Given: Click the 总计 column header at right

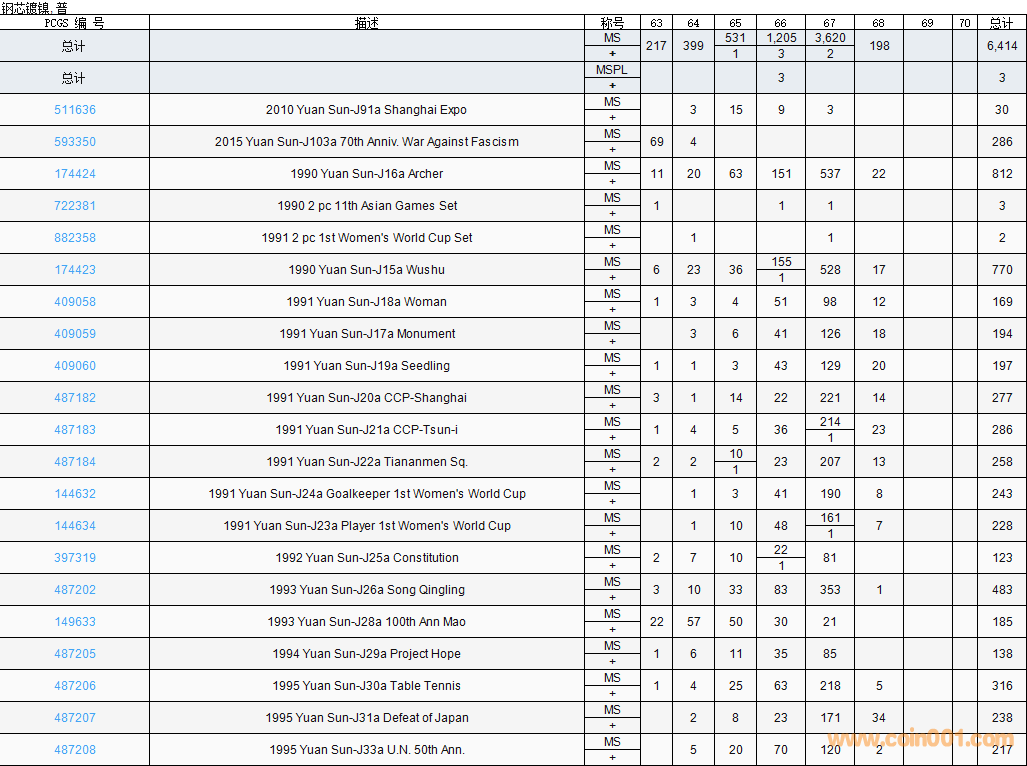Looking at the screenshot, I should point(1001,23).
